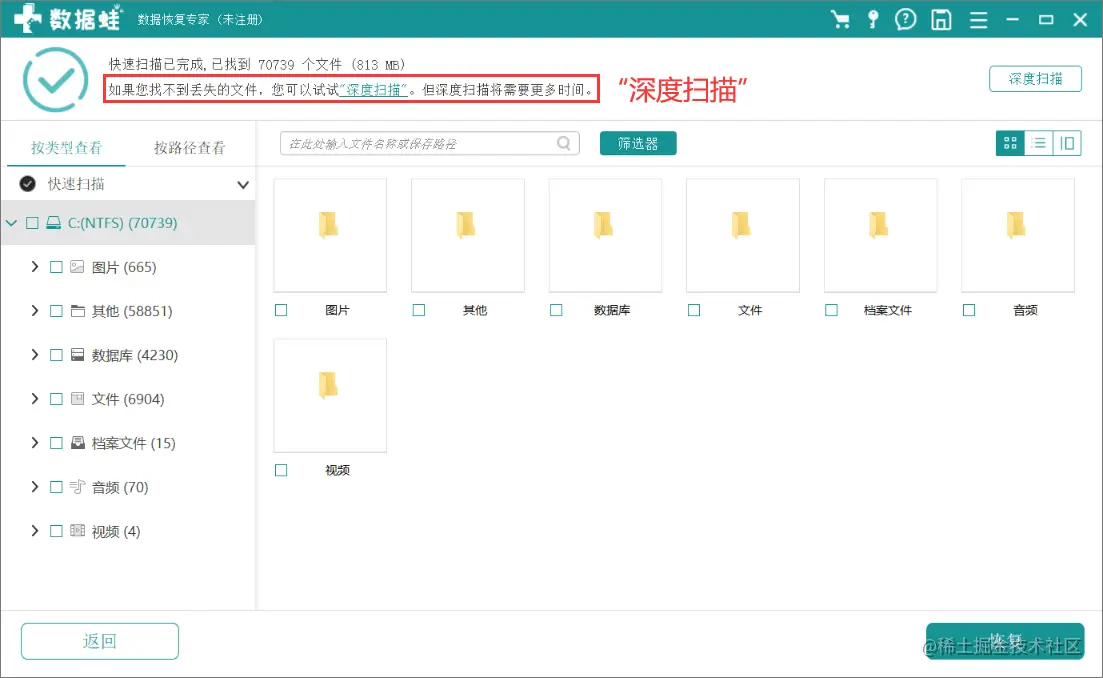Viewport: 1103px width, 678px height.
Task: Expand the 音频 (70) tree node
Action: 34,487
